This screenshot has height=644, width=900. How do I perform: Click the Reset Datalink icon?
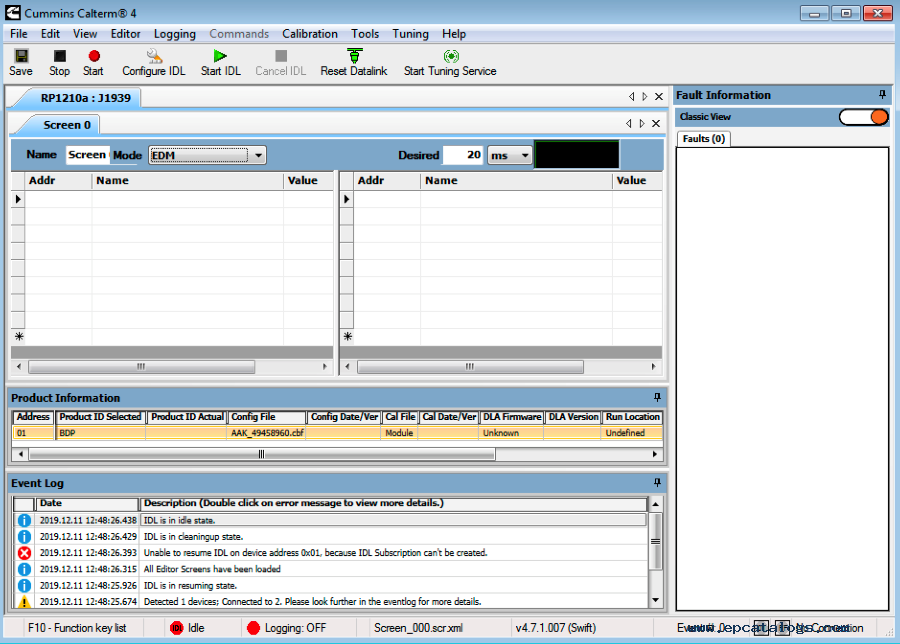pyautogui.click(x=355, y=56)
